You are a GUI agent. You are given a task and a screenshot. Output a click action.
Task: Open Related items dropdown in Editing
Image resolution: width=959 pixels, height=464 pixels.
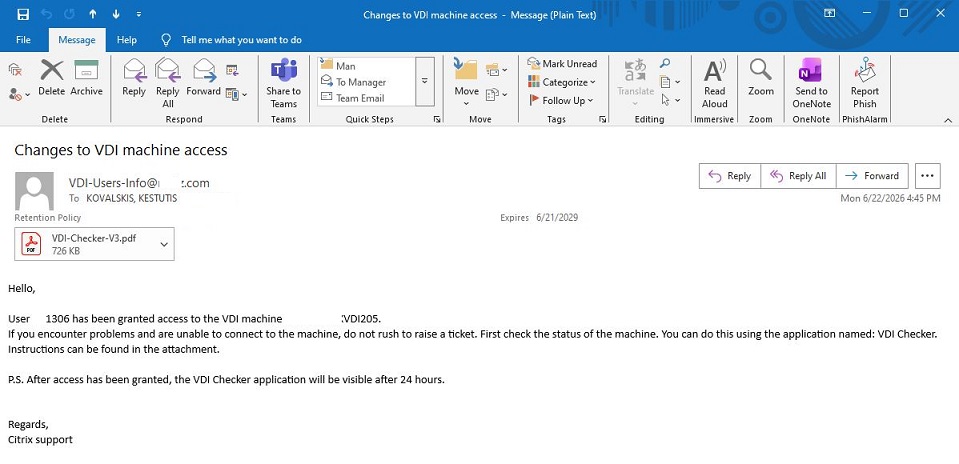pyautogui.click(x=669, y=81)
